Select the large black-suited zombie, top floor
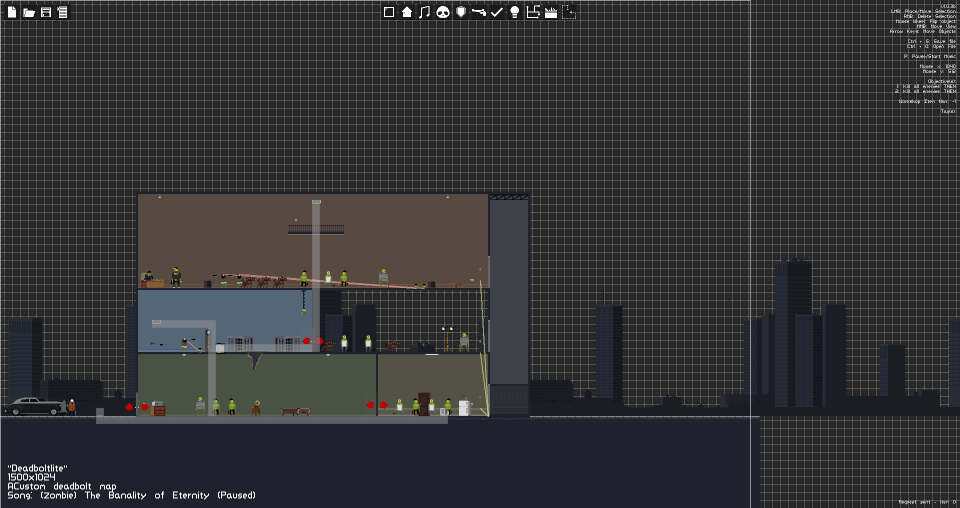Image resolution: width=960 pixels, height=508 pixels. point(176,277)
